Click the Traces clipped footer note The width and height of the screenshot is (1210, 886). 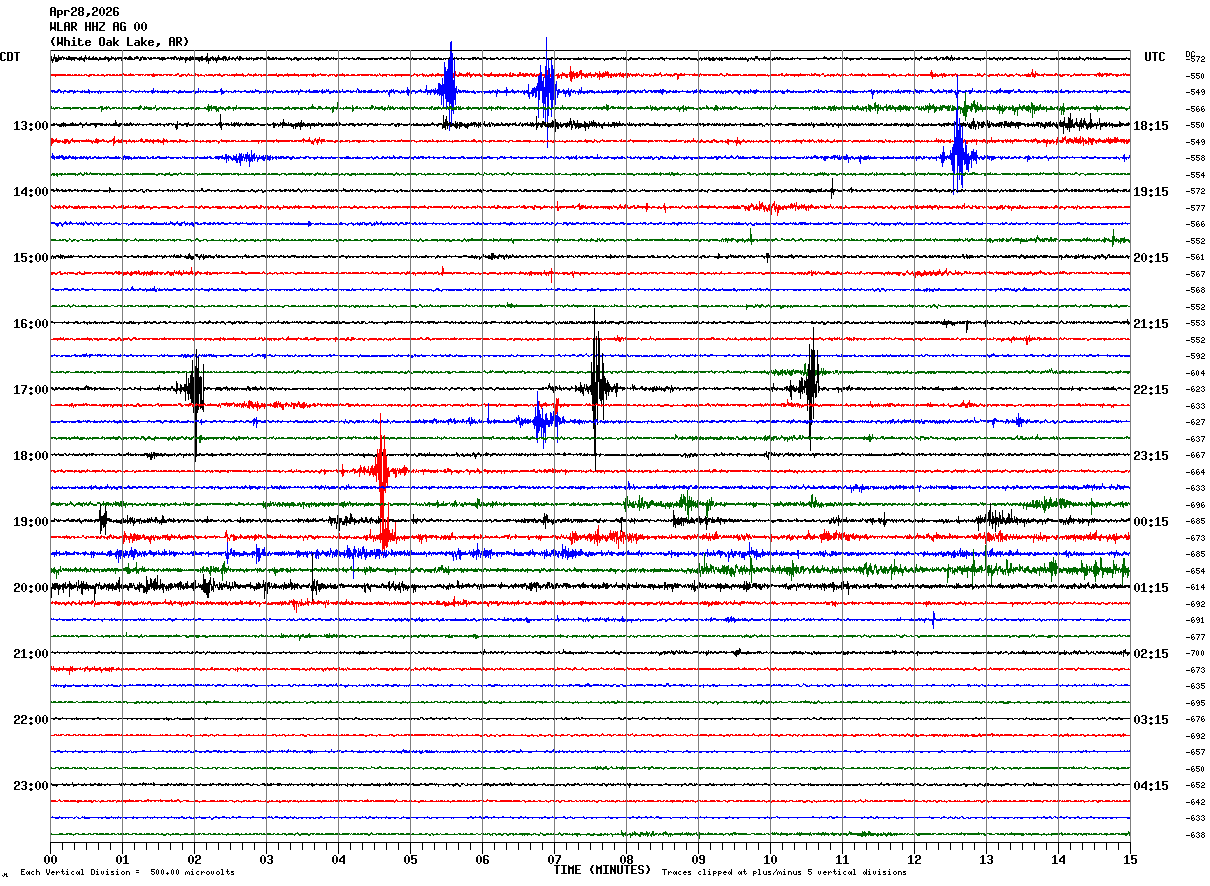[x=784, y=873]
